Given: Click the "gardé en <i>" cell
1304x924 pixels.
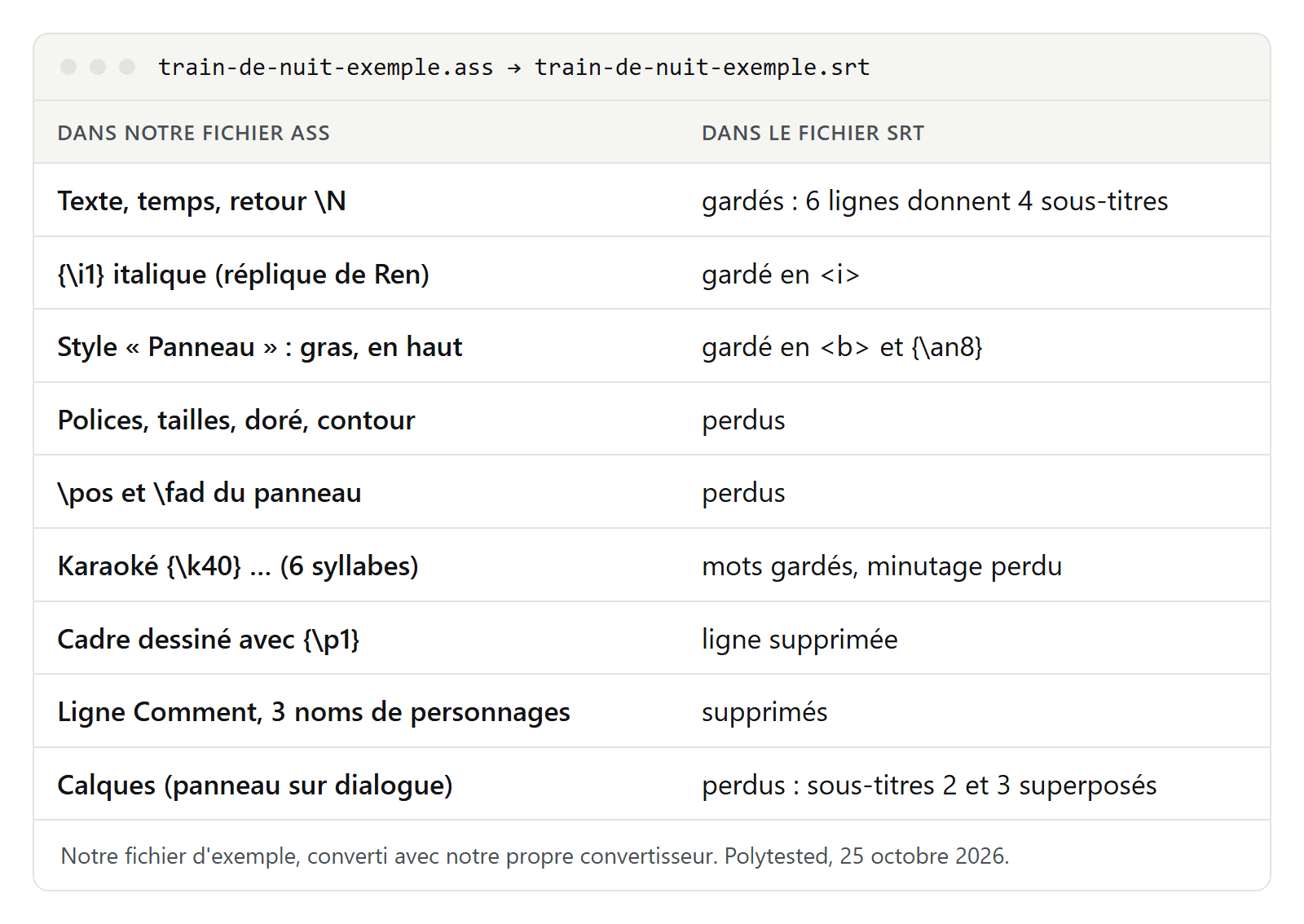Looking at the screenshot, I should point(781,274).
